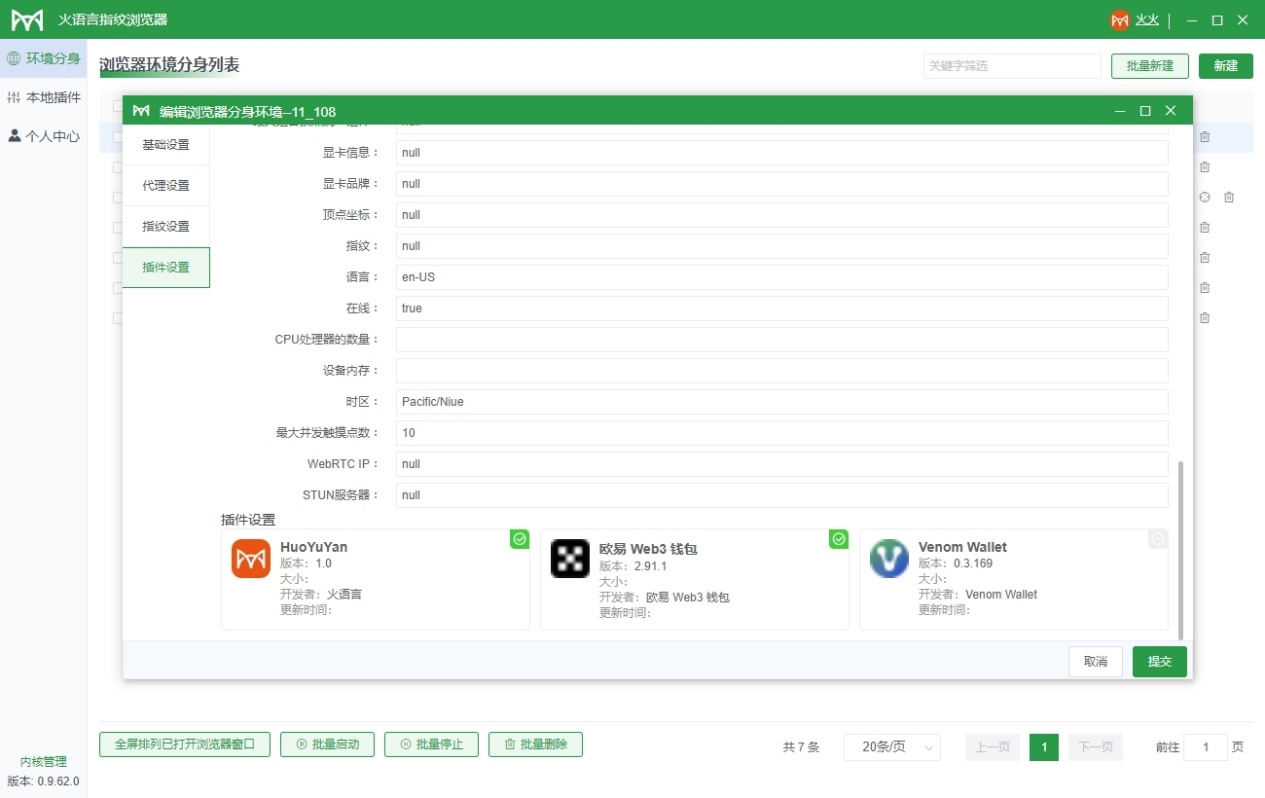Click the loading spinner icon in the environment list
This screenshot has height=798, width=1265.
(1204, 197)
